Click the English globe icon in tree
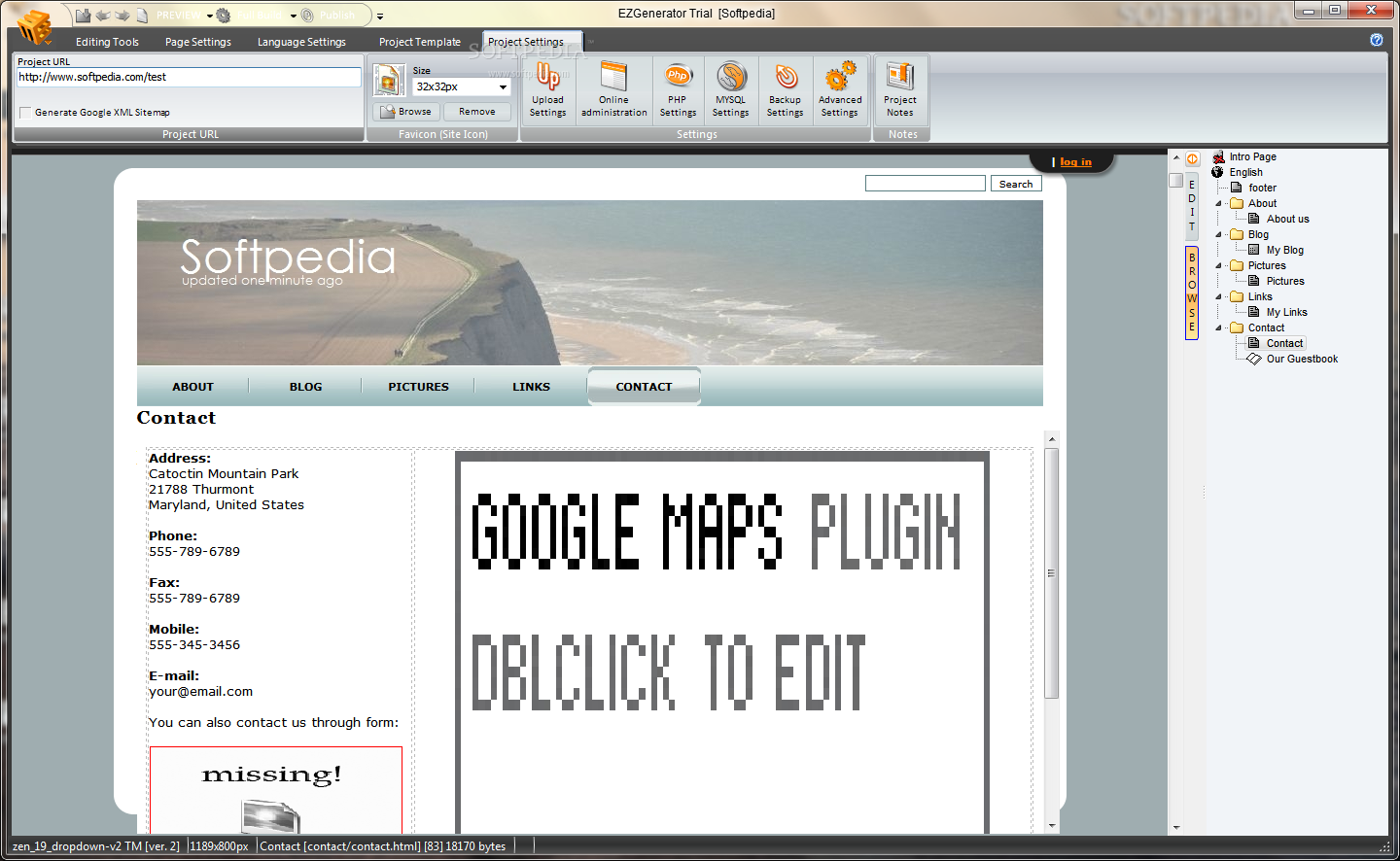The height and width of the screenshot is (861, 1400). tap(1218, 172)
